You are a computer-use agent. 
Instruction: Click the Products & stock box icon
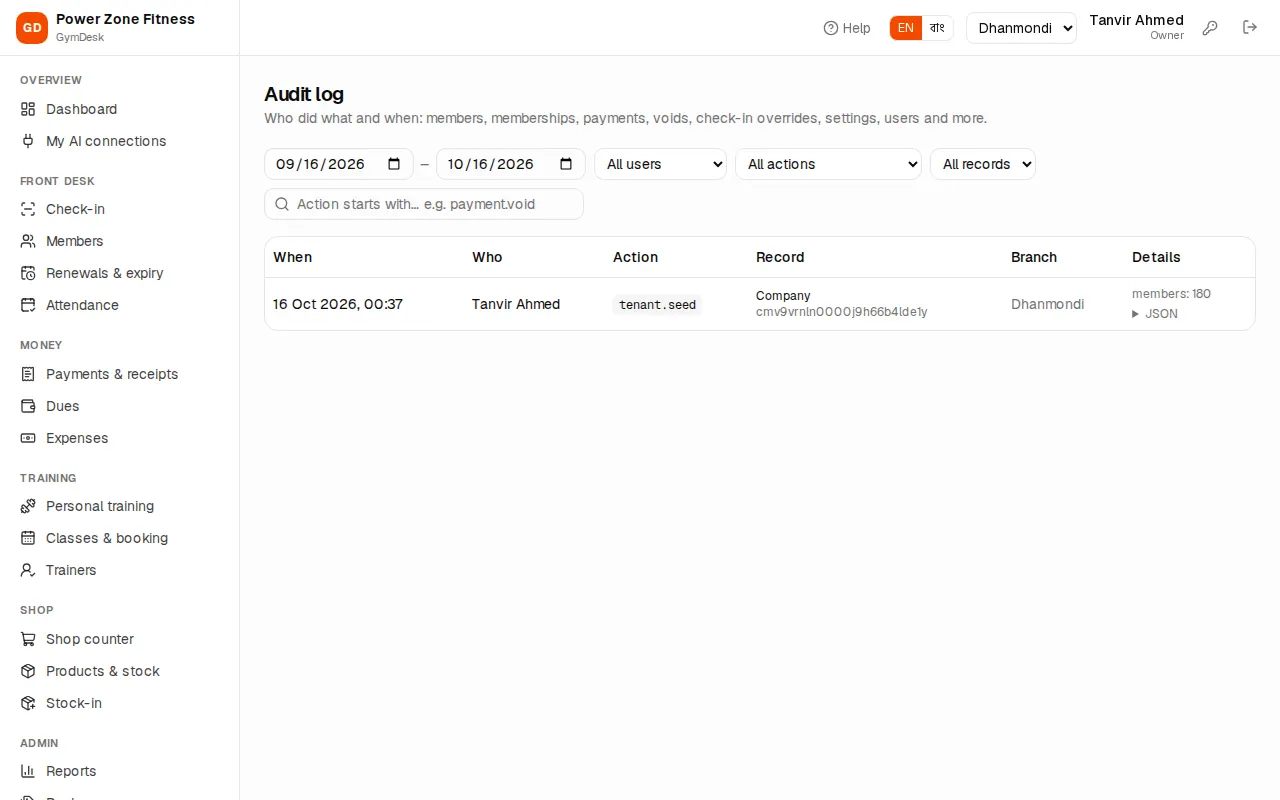pos(28,671)
